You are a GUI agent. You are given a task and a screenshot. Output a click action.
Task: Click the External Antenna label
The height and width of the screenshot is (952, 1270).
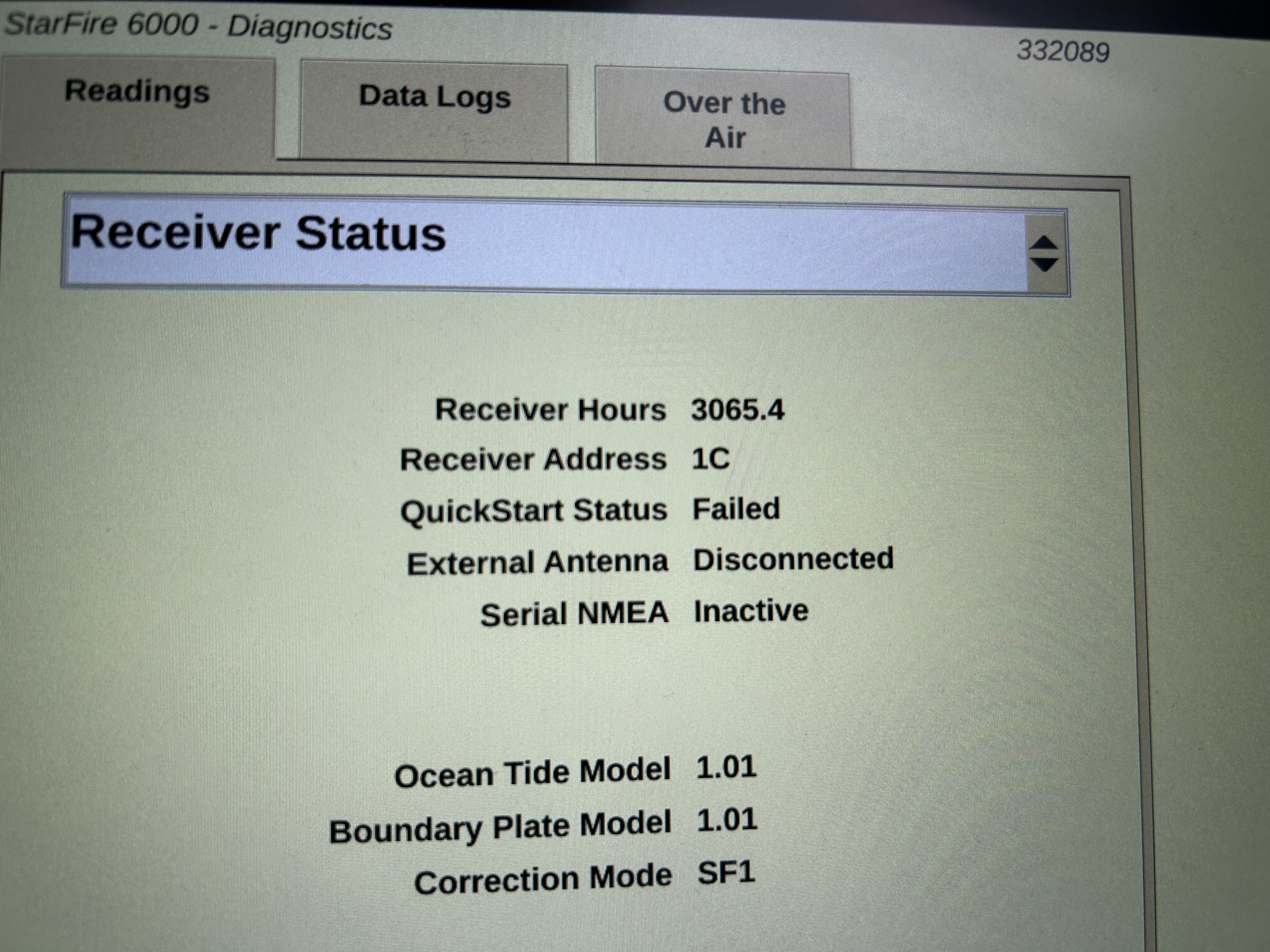pyautogui.click(x=537, y=563)
